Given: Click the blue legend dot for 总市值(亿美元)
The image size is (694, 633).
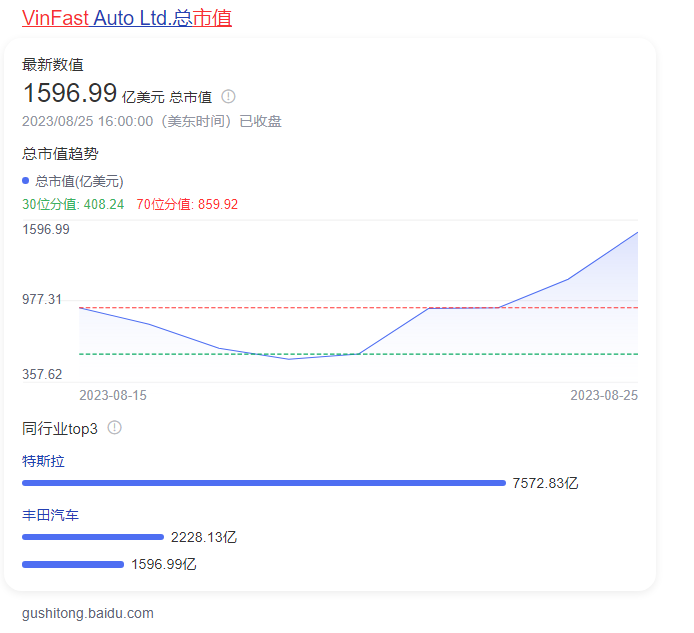Looking at the screenshot, I should tap(26, 181).
